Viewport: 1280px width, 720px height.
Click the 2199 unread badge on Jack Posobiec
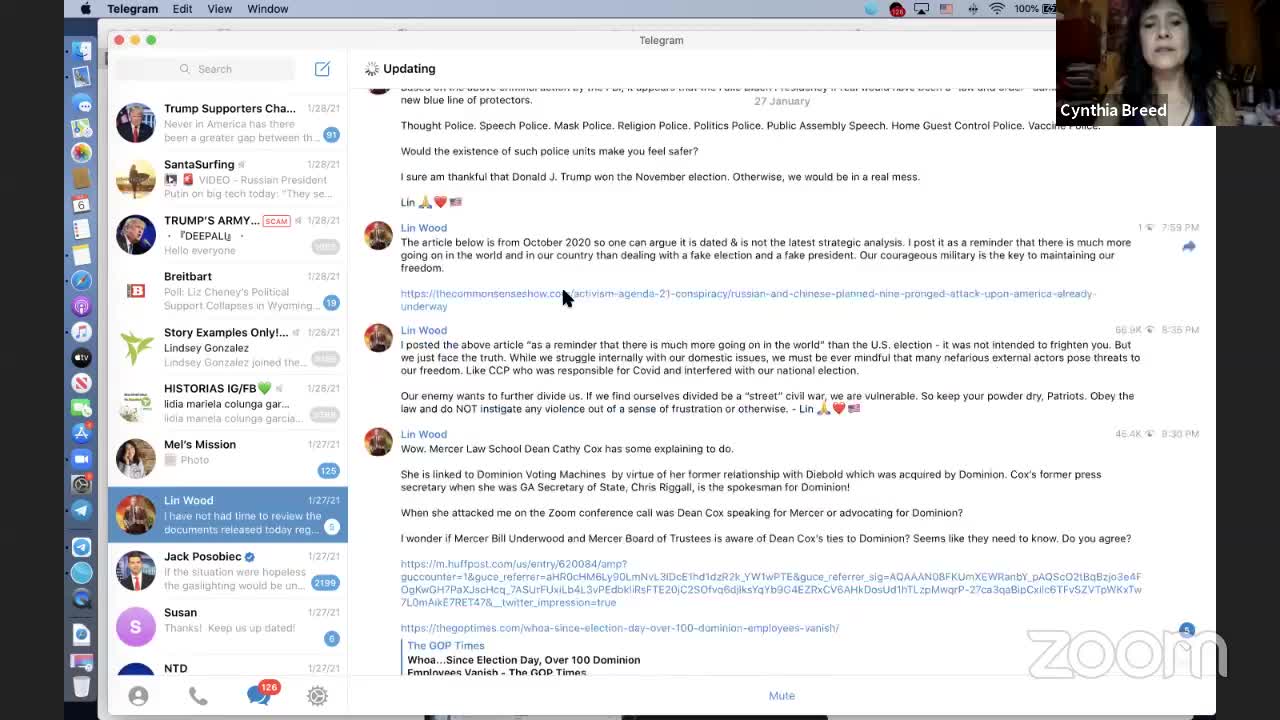324,583
